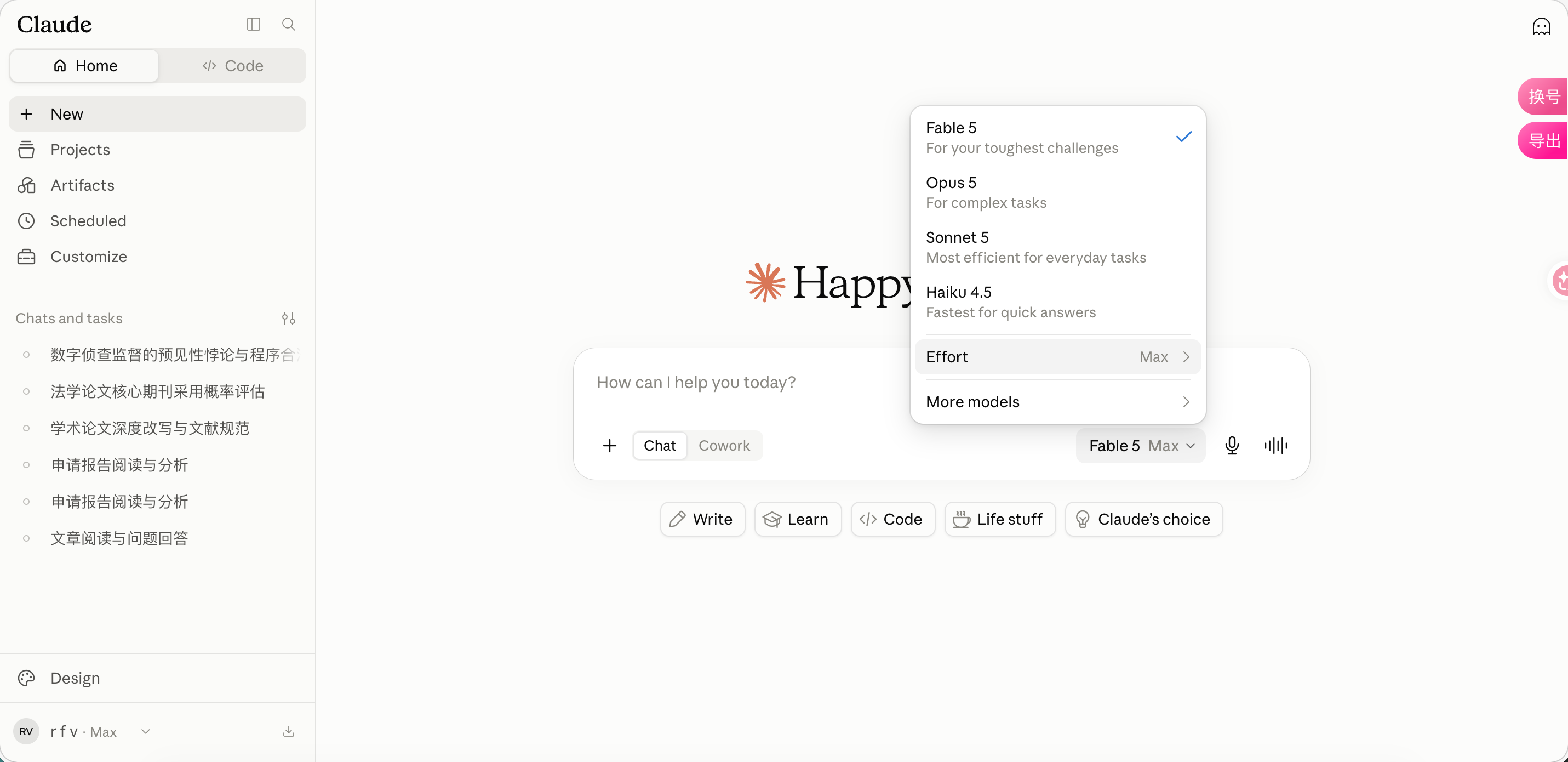
Task: Start voice mode with the waveform icon
Action: tap(1275, 446)
